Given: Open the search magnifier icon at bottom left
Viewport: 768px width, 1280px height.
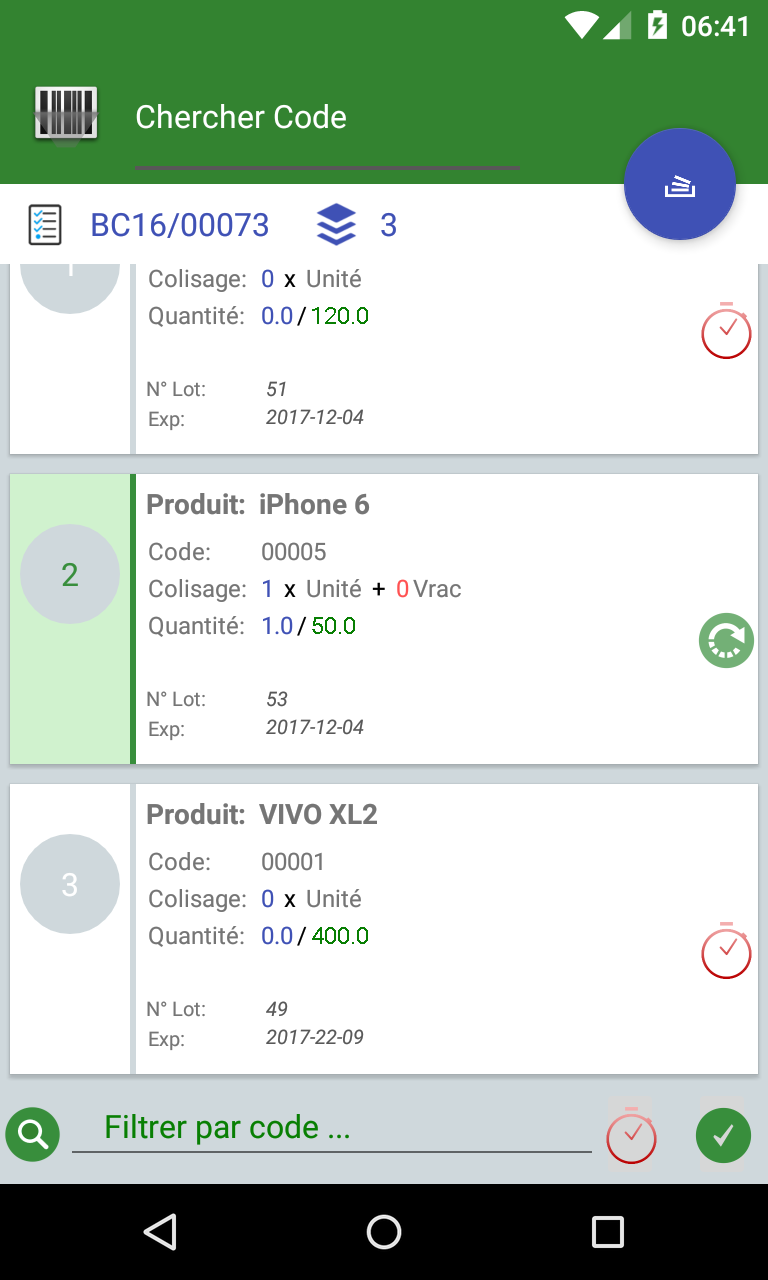Looking at the screenshot, I should point(32,1134).
